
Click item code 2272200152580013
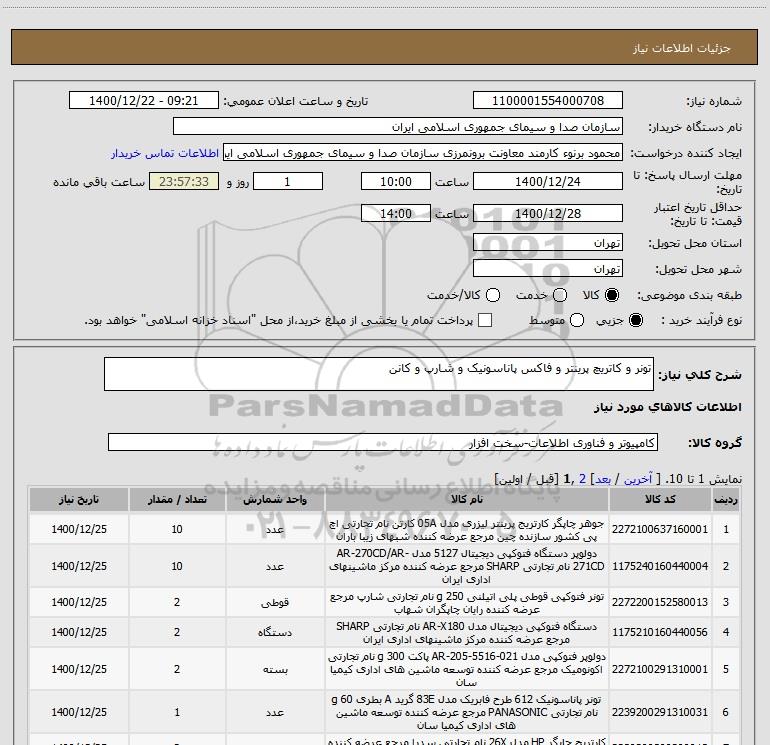click(x=660, y=603)
